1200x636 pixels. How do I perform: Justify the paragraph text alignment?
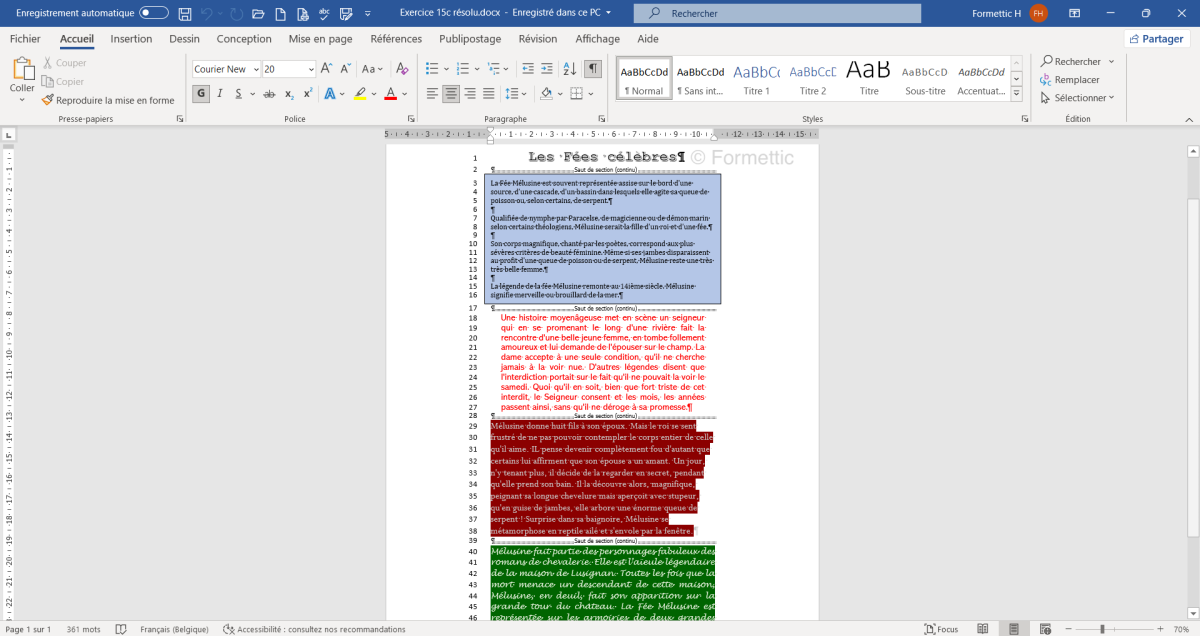[489, 94]
